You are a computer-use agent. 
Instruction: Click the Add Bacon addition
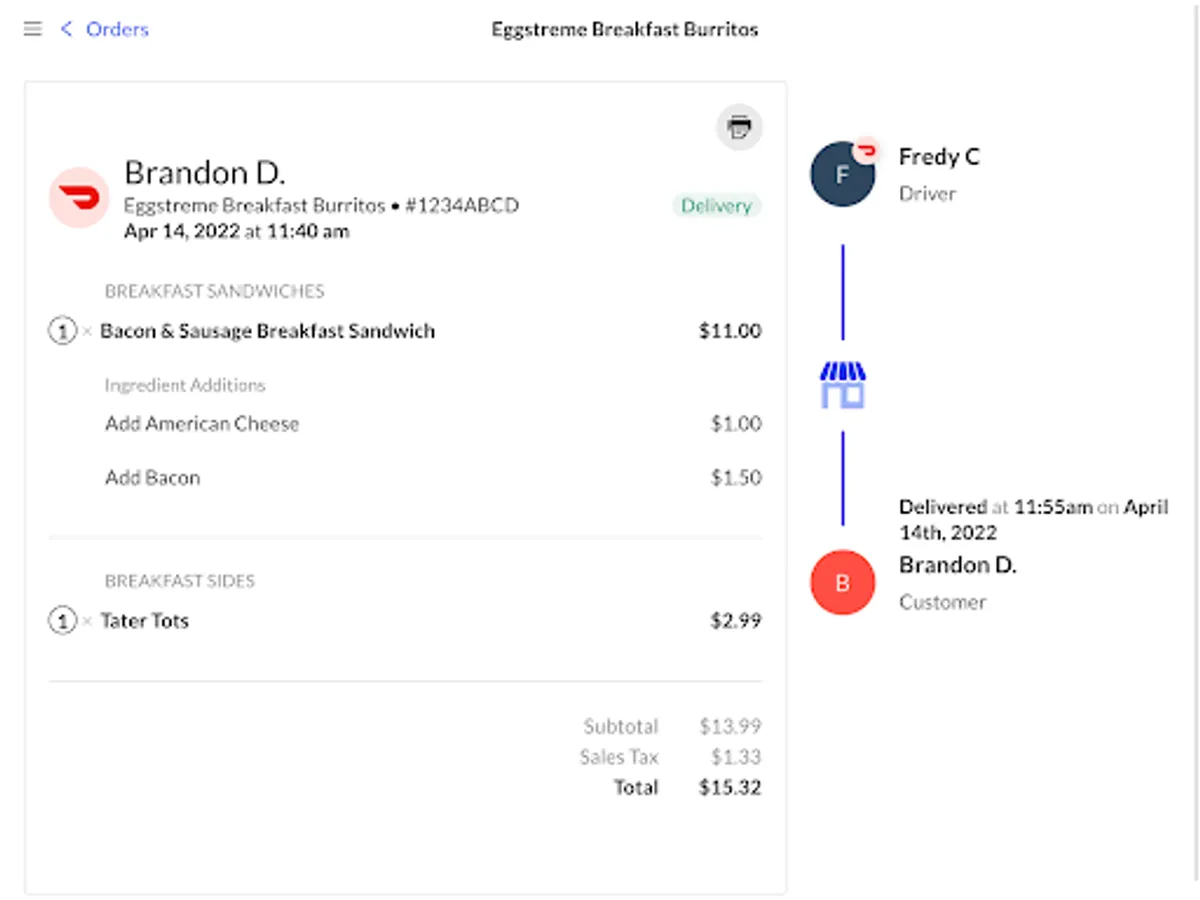point(152,478)
